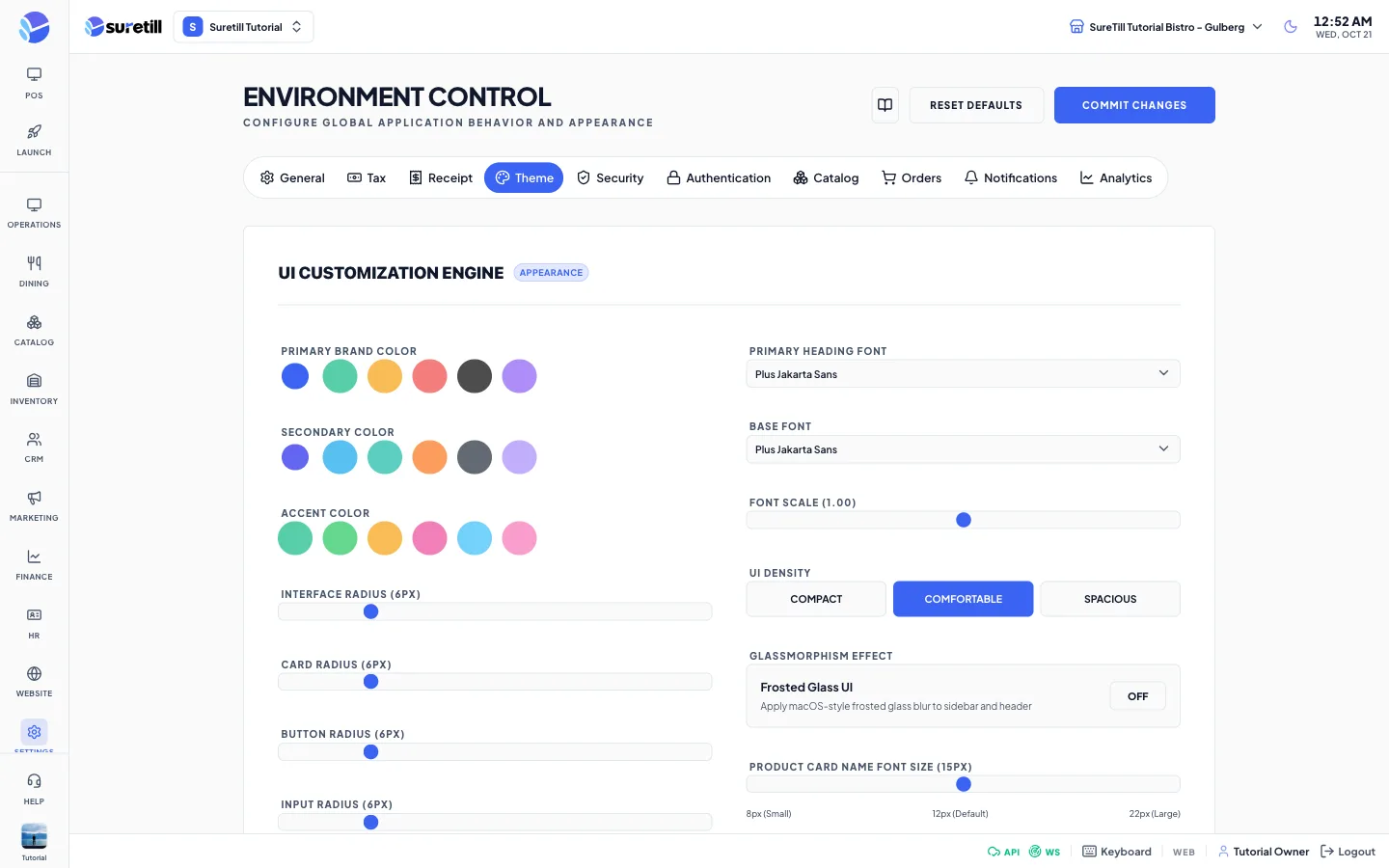Open Marketing megaphone icon

(34, 498)
